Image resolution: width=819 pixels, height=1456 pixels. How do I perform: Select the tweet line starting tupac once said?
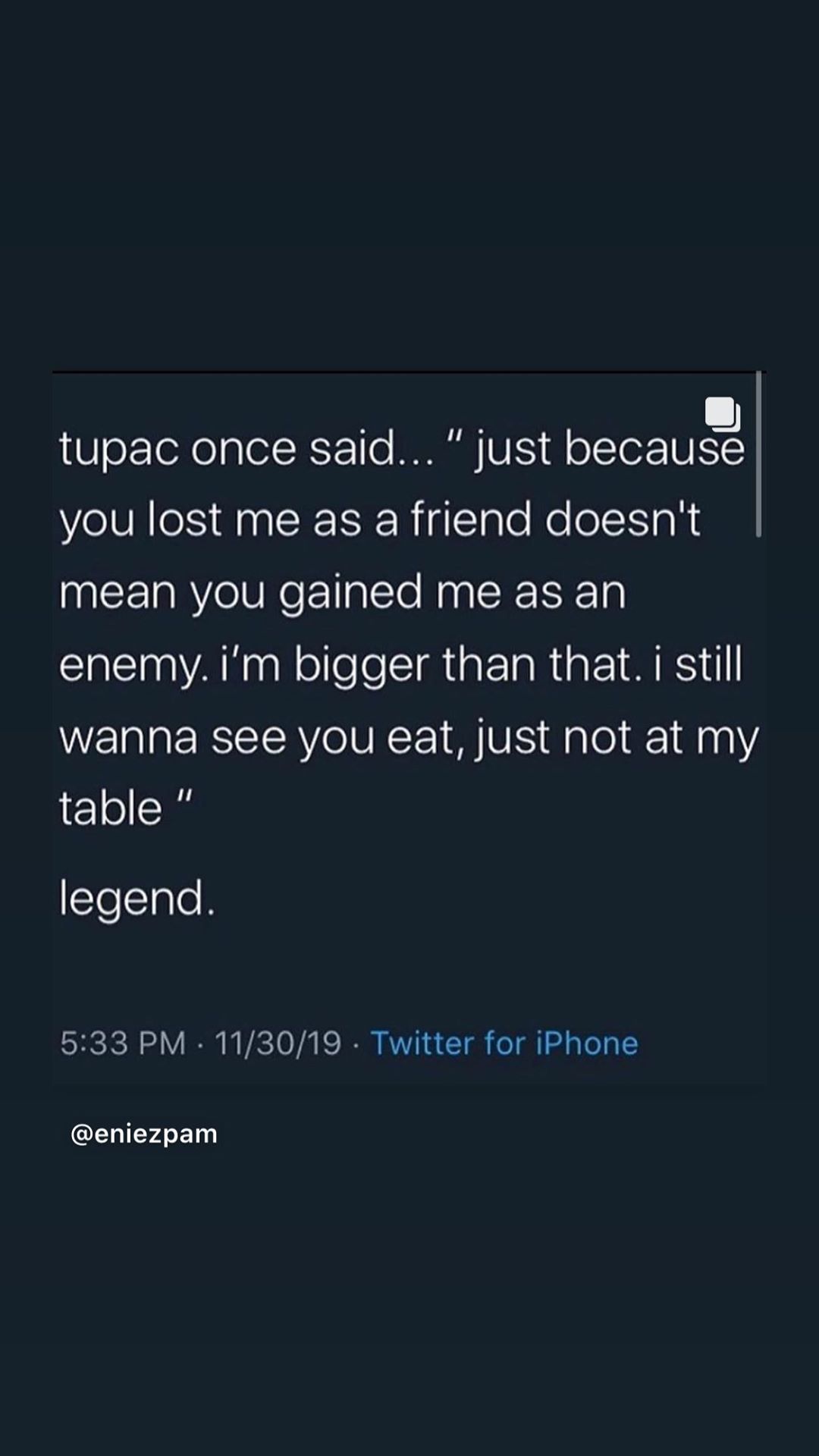402,448
